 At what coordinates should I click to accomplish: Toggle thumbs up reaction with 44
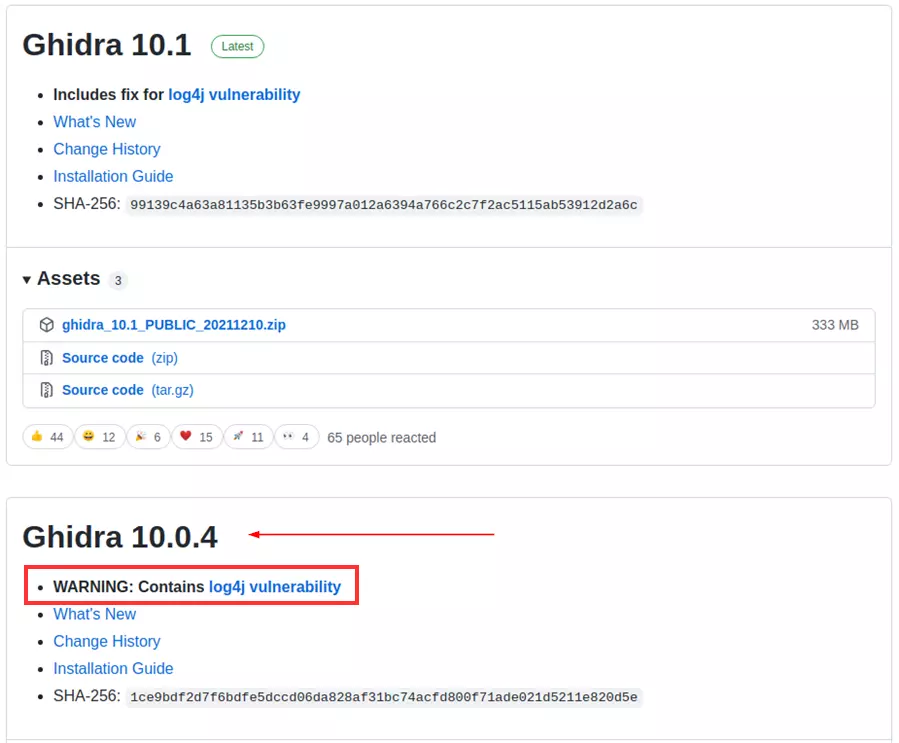pyautogui.click(x=48, y=437)
